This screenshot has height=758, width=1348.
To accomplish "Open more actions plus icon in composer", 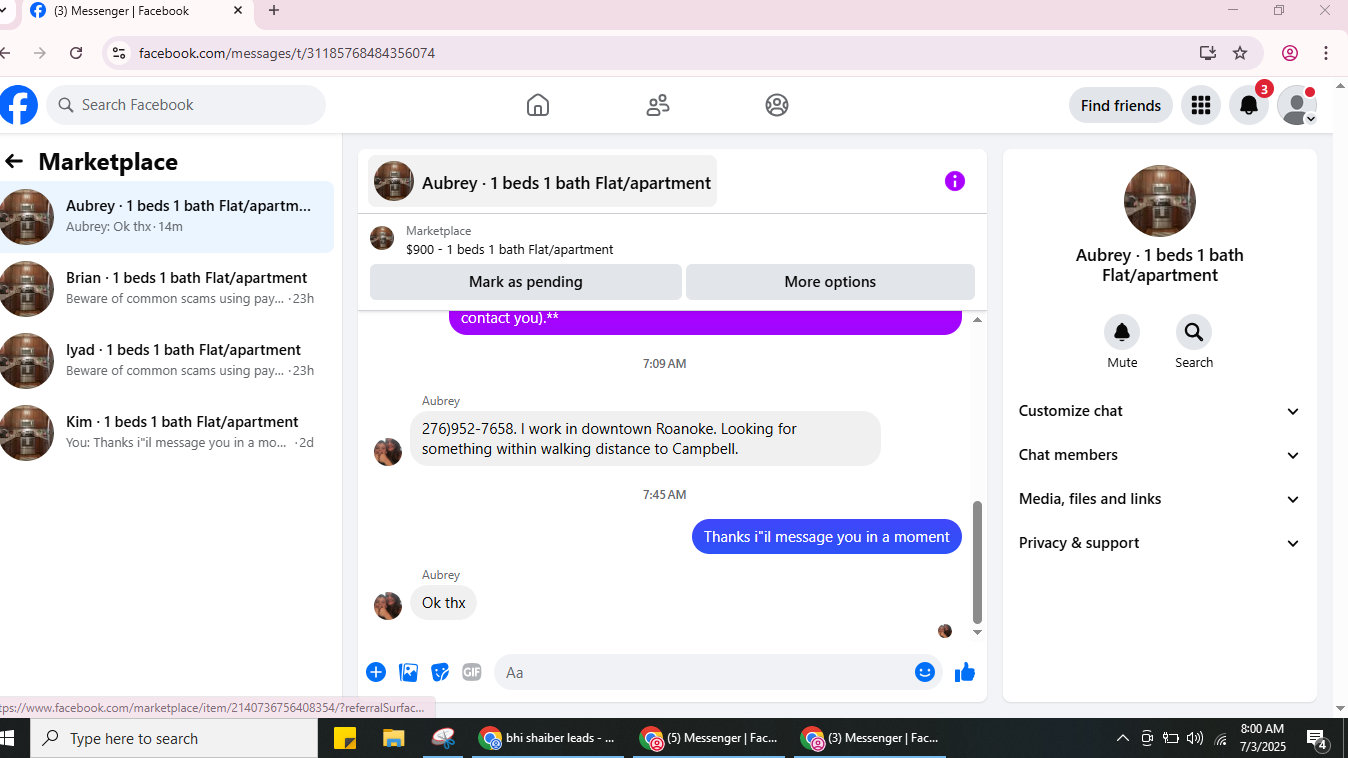I will [376, 672].
